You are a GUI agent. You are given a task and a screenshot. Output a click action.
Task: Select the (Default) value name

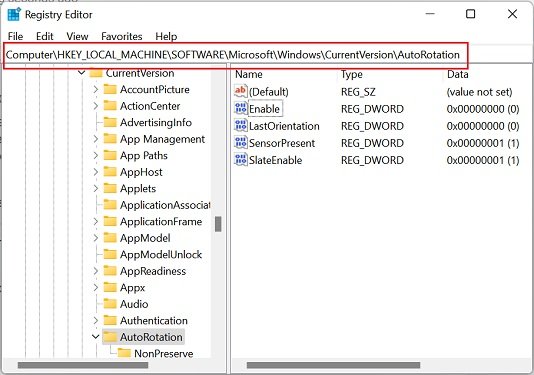[x=269, y=92]
